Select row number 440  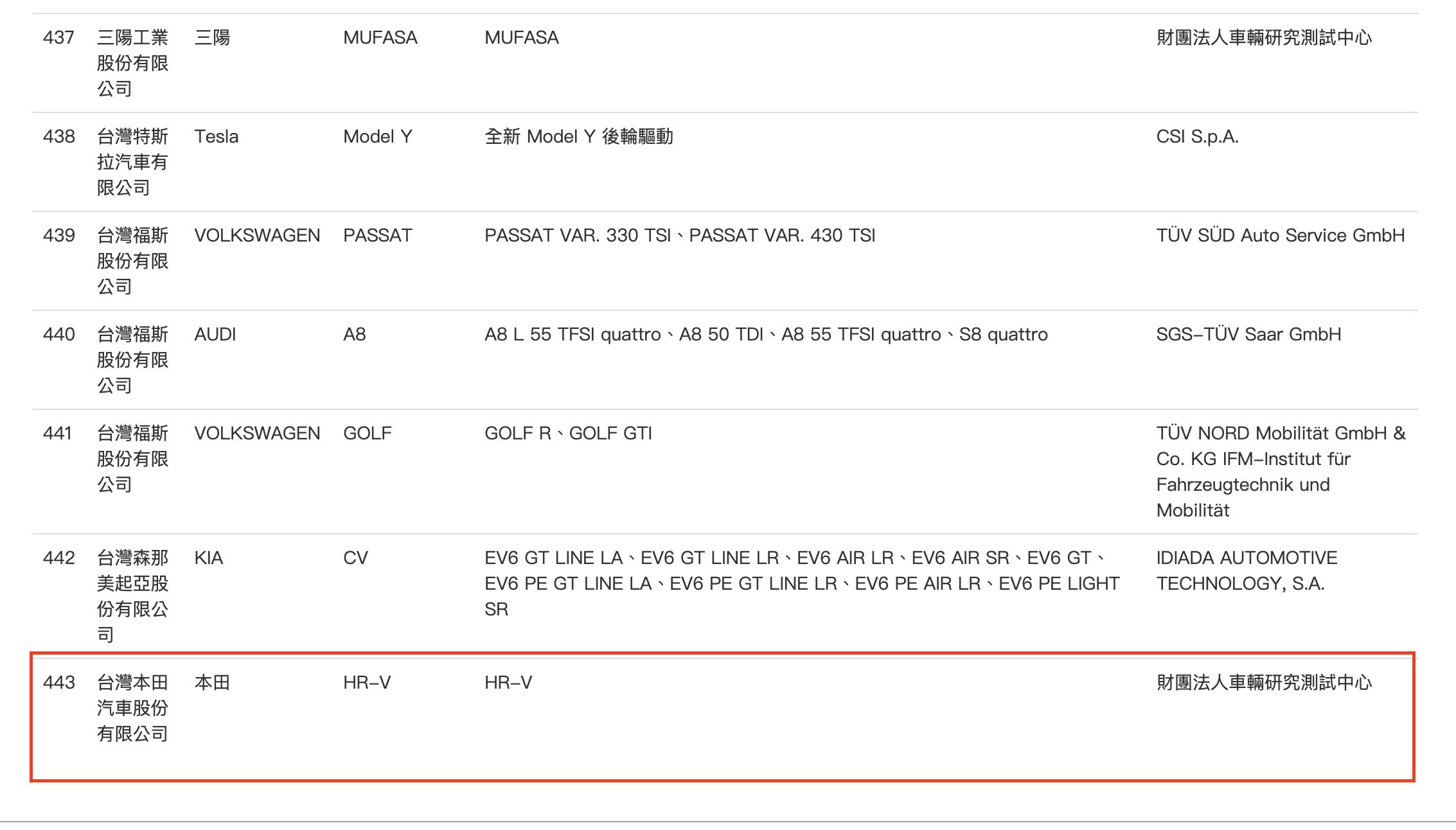(58, 334)
